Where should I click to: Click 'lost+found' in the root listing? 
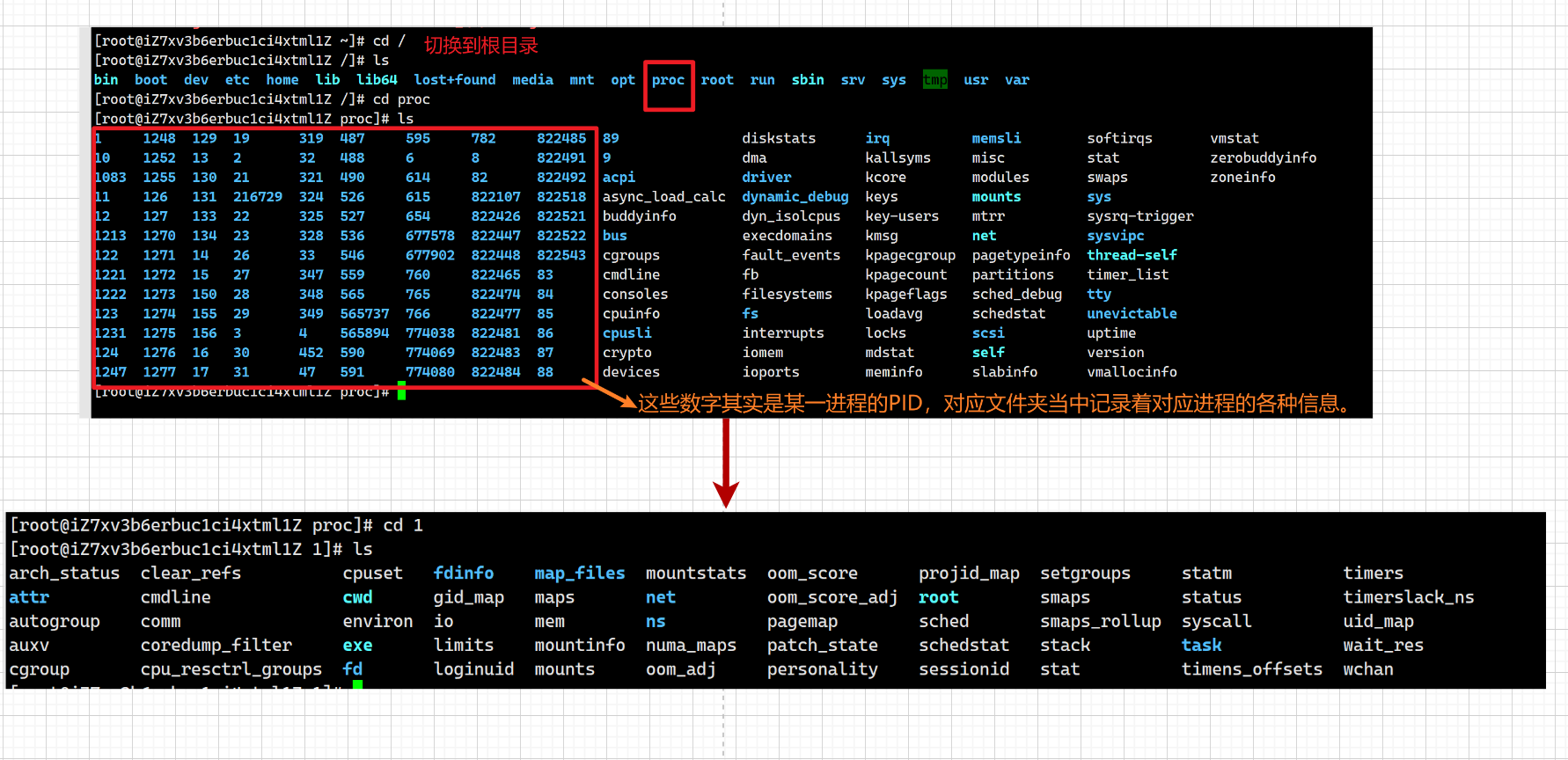[455, 80]
